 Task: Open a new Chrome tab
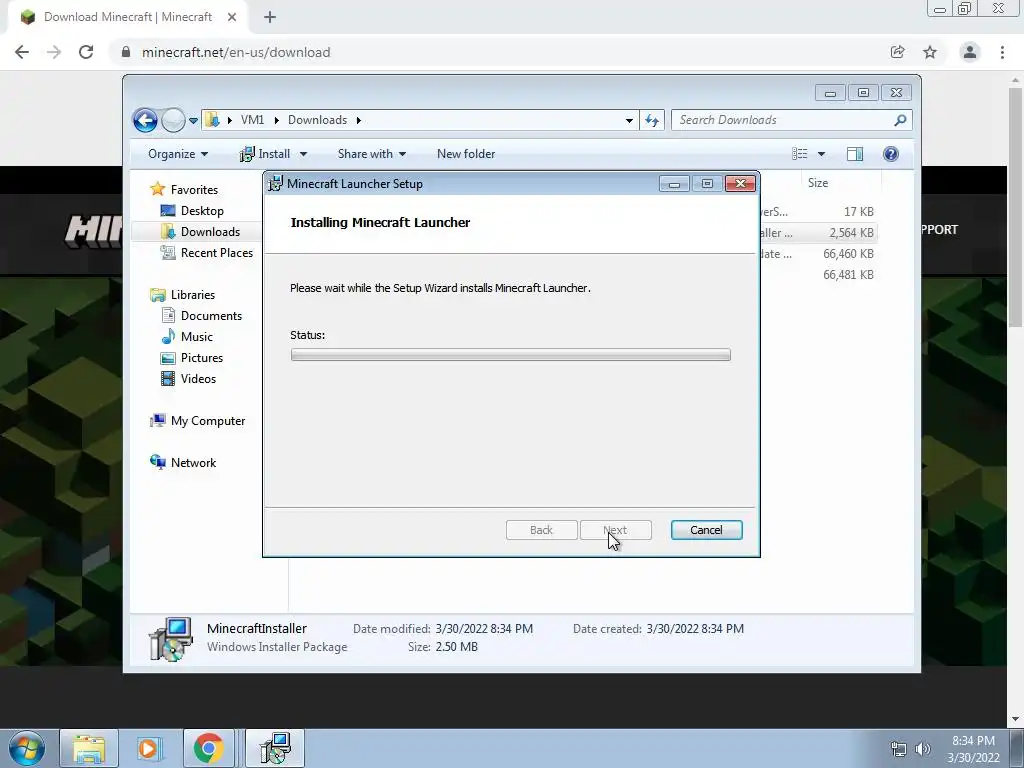point(270,18)
